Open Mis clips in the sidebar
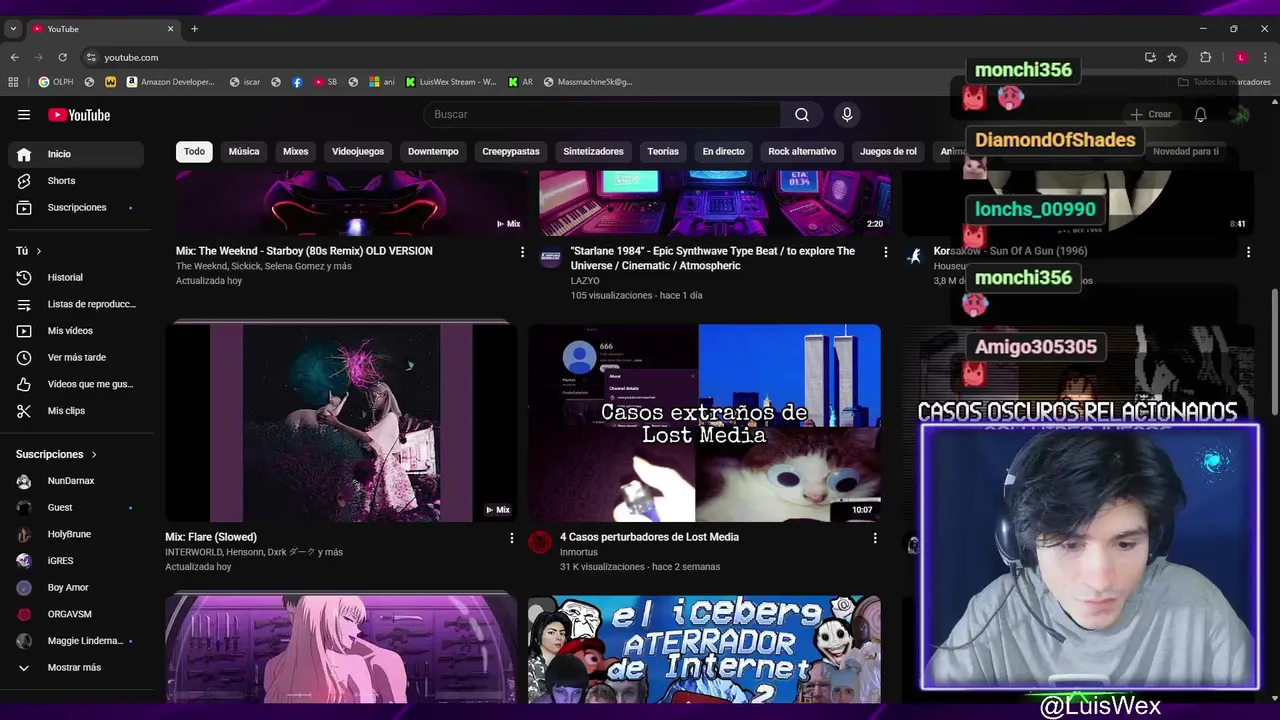 [76, 411]
